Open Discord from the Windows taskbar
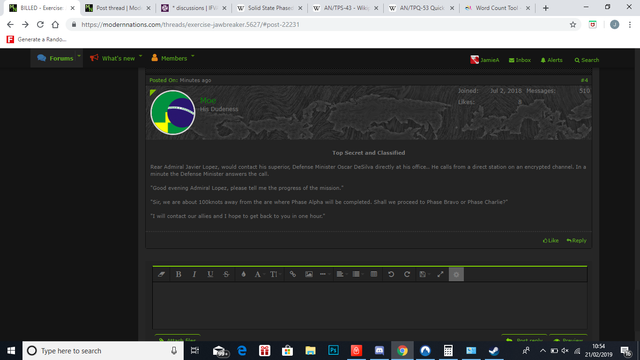The width and height of the screenshot is (640, 360). point(379,351)
